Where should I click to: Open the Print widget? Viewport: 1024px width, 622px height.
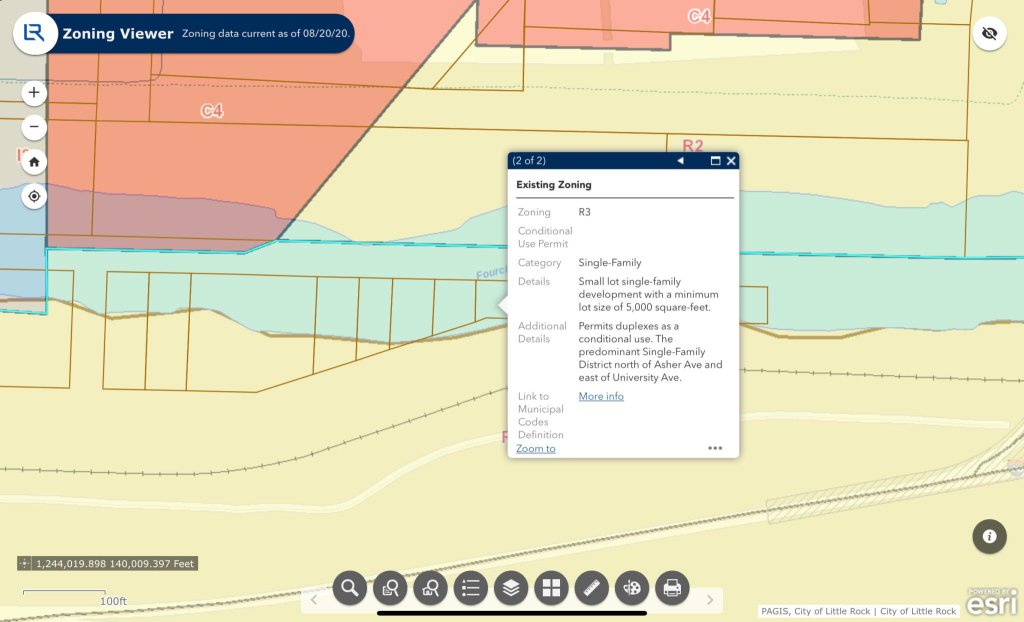[672, 588]
